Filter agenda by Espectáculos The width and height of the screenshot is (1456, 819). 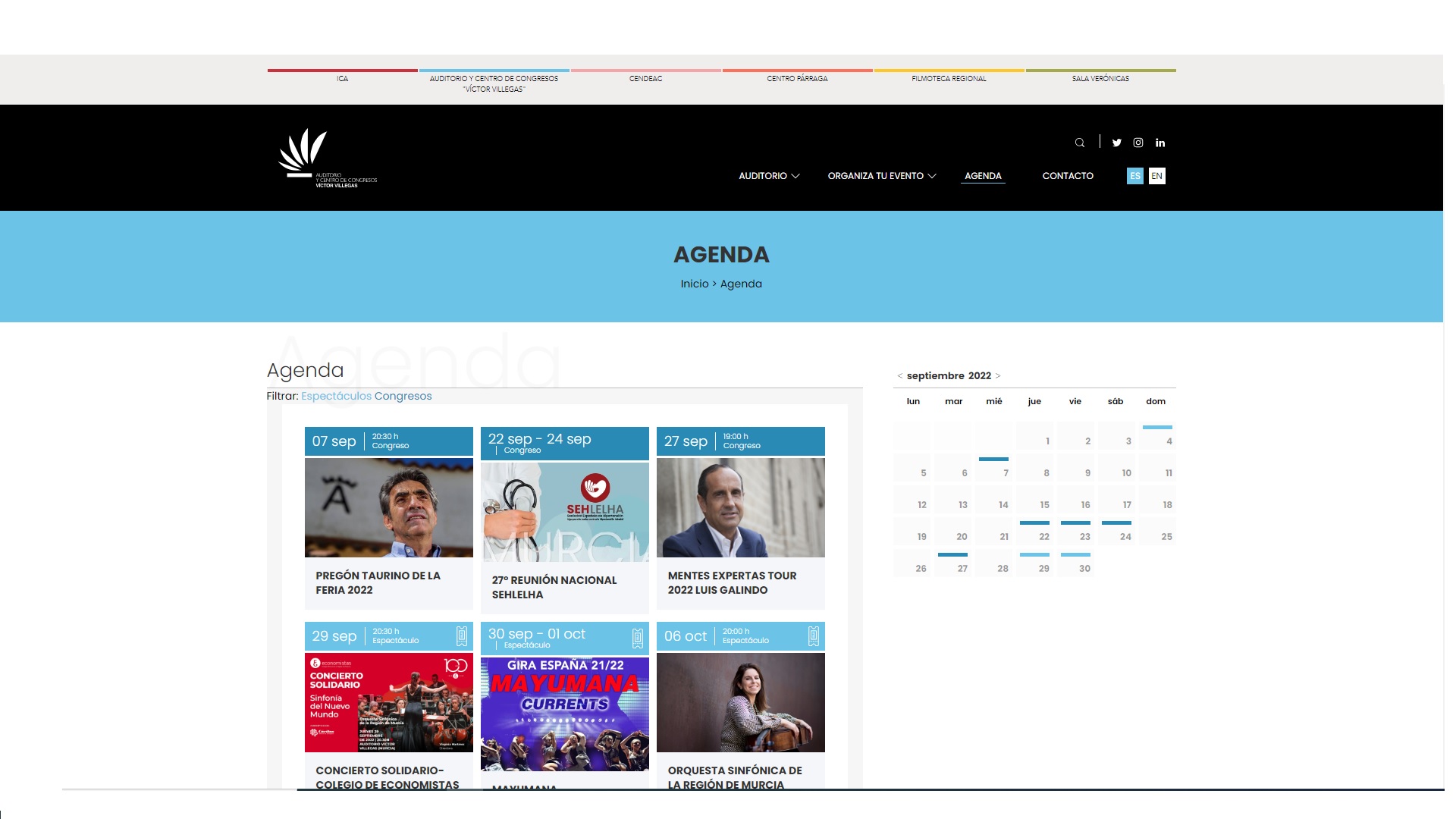[336, 396]
